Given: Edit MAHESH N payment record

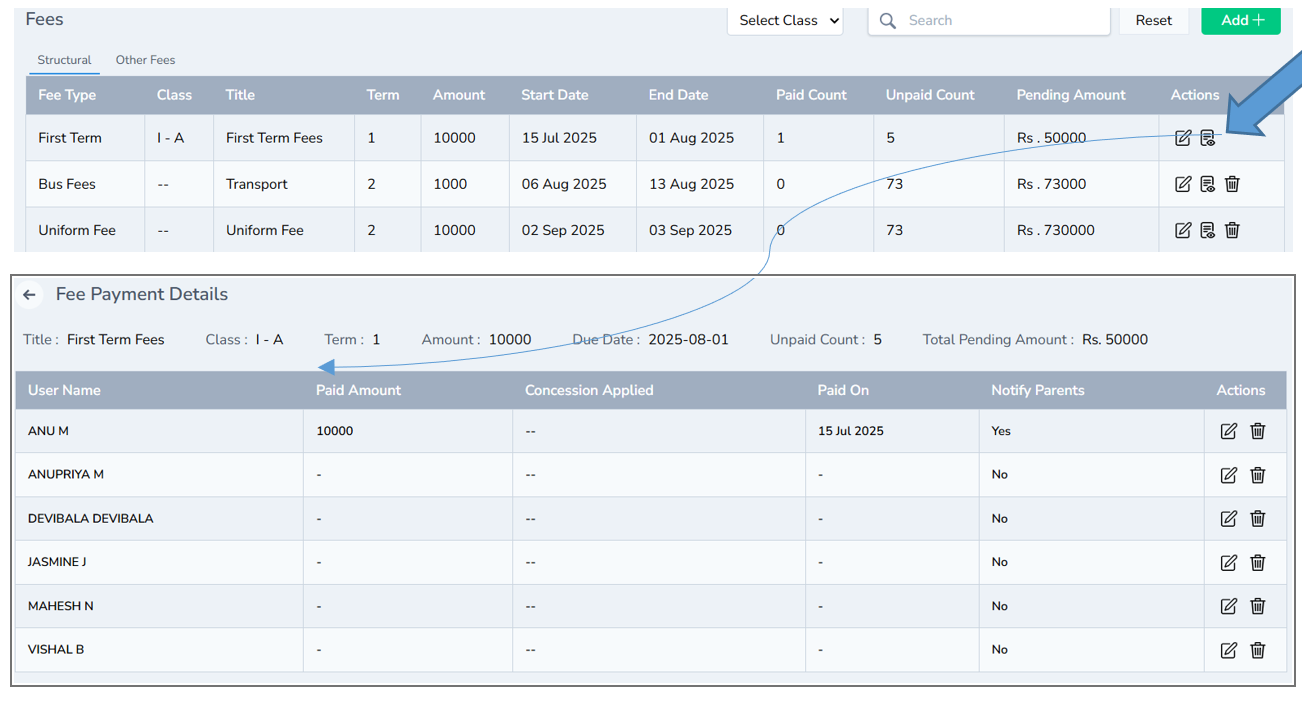Looking at the screenshot, I should coord(1229,606).
